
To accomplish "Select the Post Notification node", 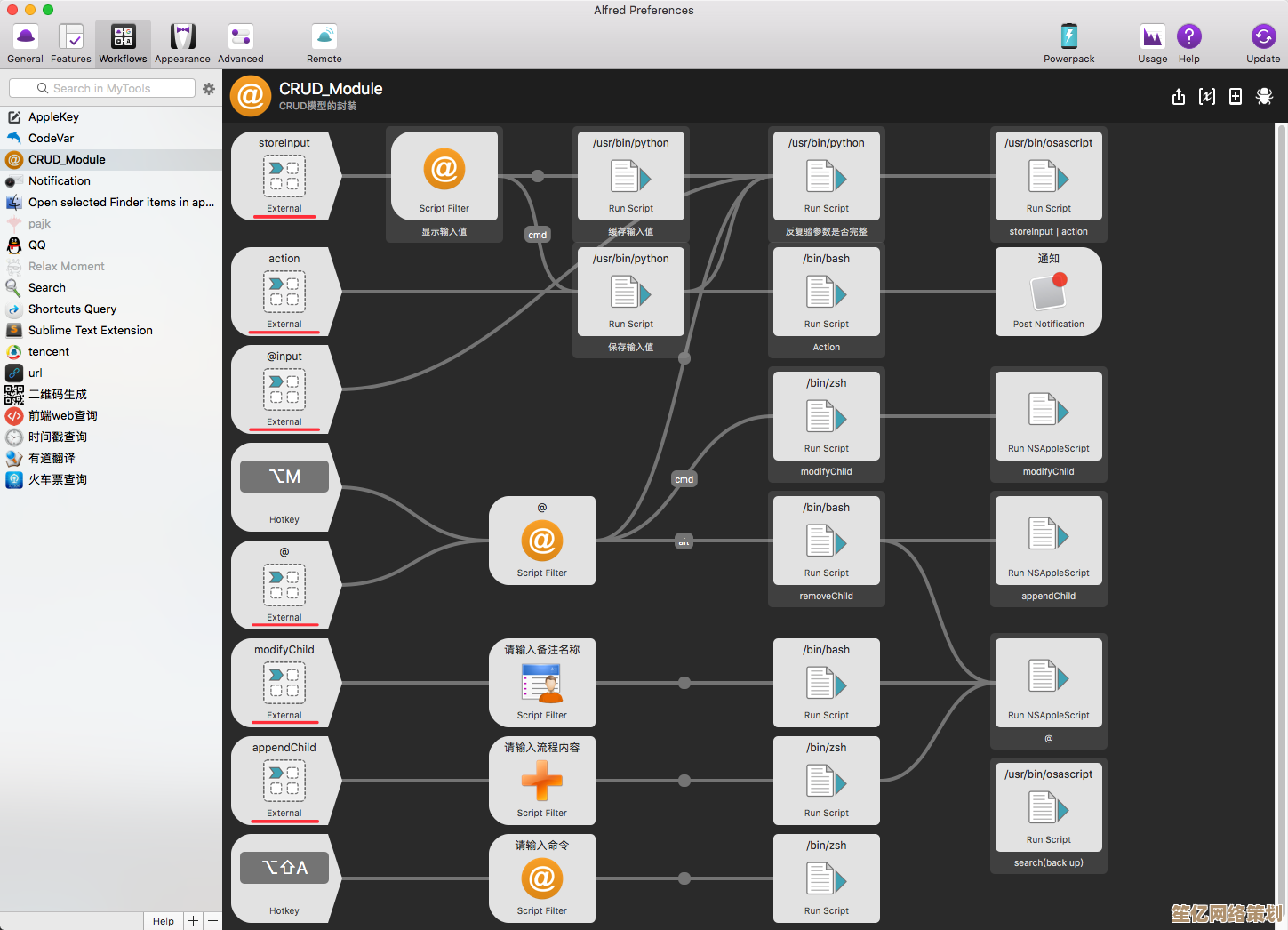I will pos(1048,292).
